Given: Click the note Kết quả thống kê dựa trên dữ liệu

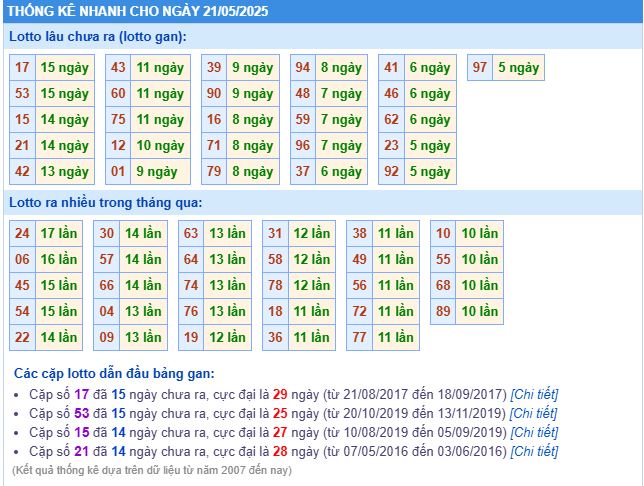Looking at the screenshot, I should pos(152,470).
